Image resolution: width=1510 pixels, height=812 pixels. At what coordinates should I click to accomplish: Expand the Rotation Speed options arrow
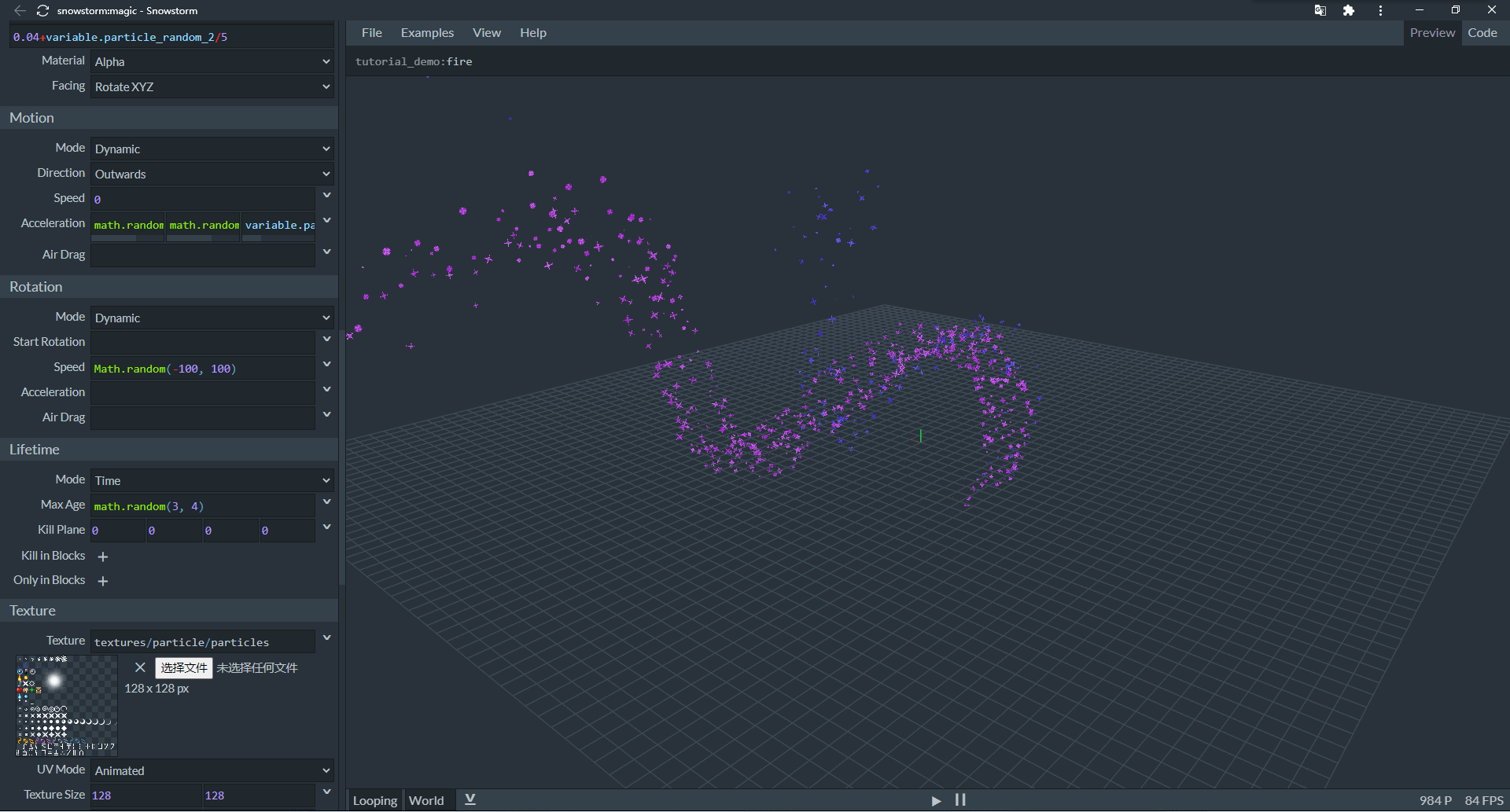(327, 365)
